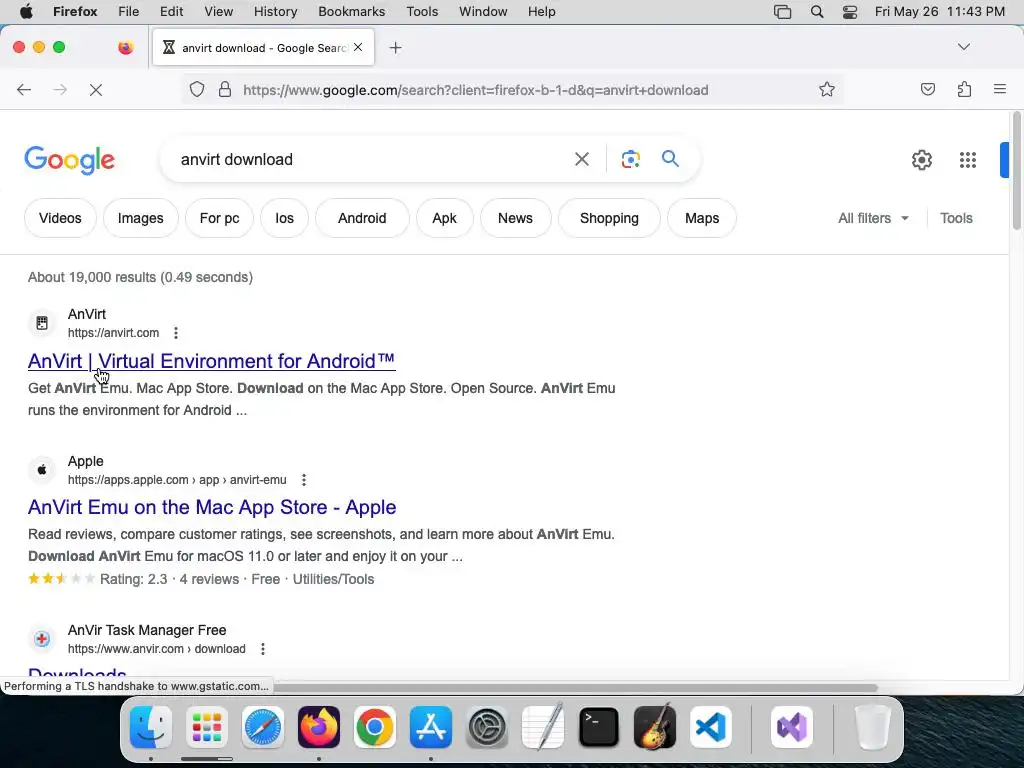Screen dimensions: 1024x768
Task: Clear the Google search box text
Action: (x=581, y=159)
